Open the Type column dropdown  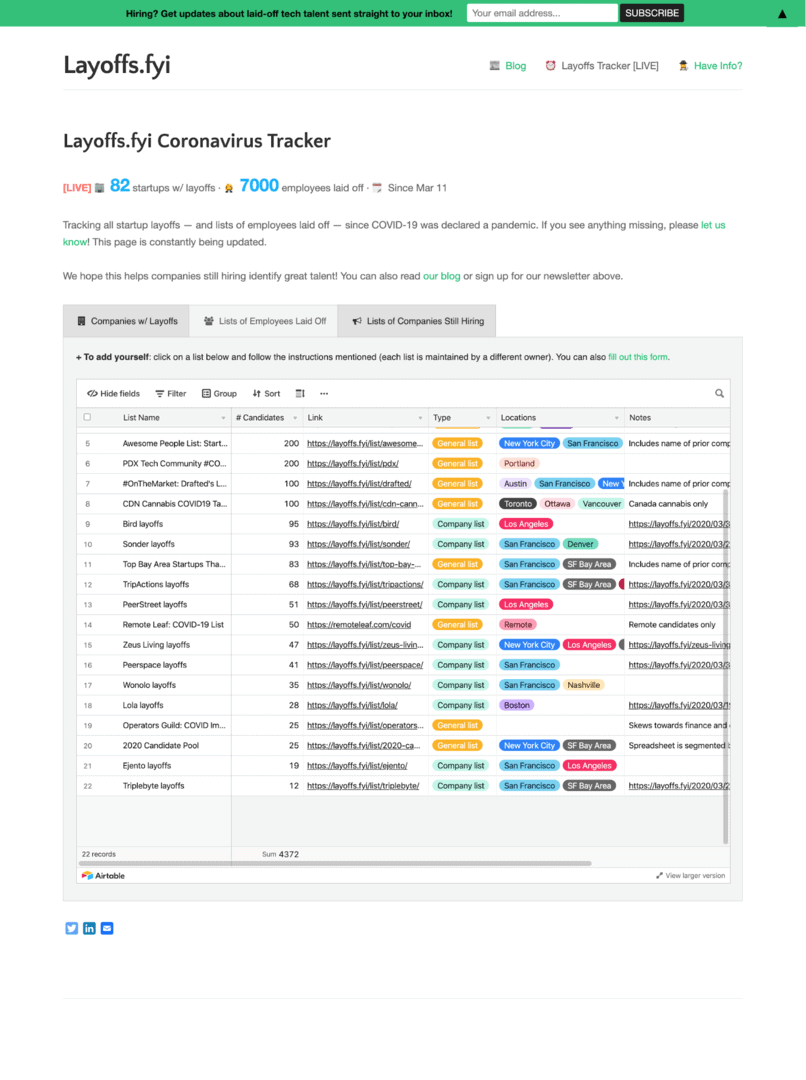(x=489, y=417)
